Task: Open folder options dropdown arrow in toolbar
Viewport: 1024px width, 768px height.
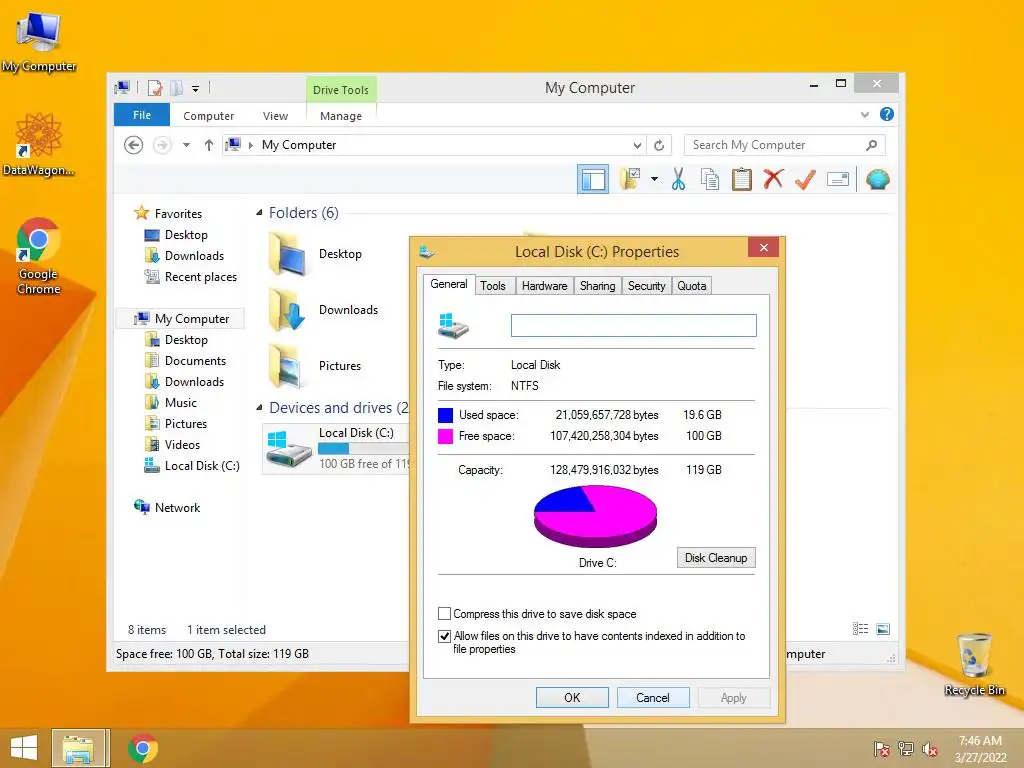Action: click(654, 179)
